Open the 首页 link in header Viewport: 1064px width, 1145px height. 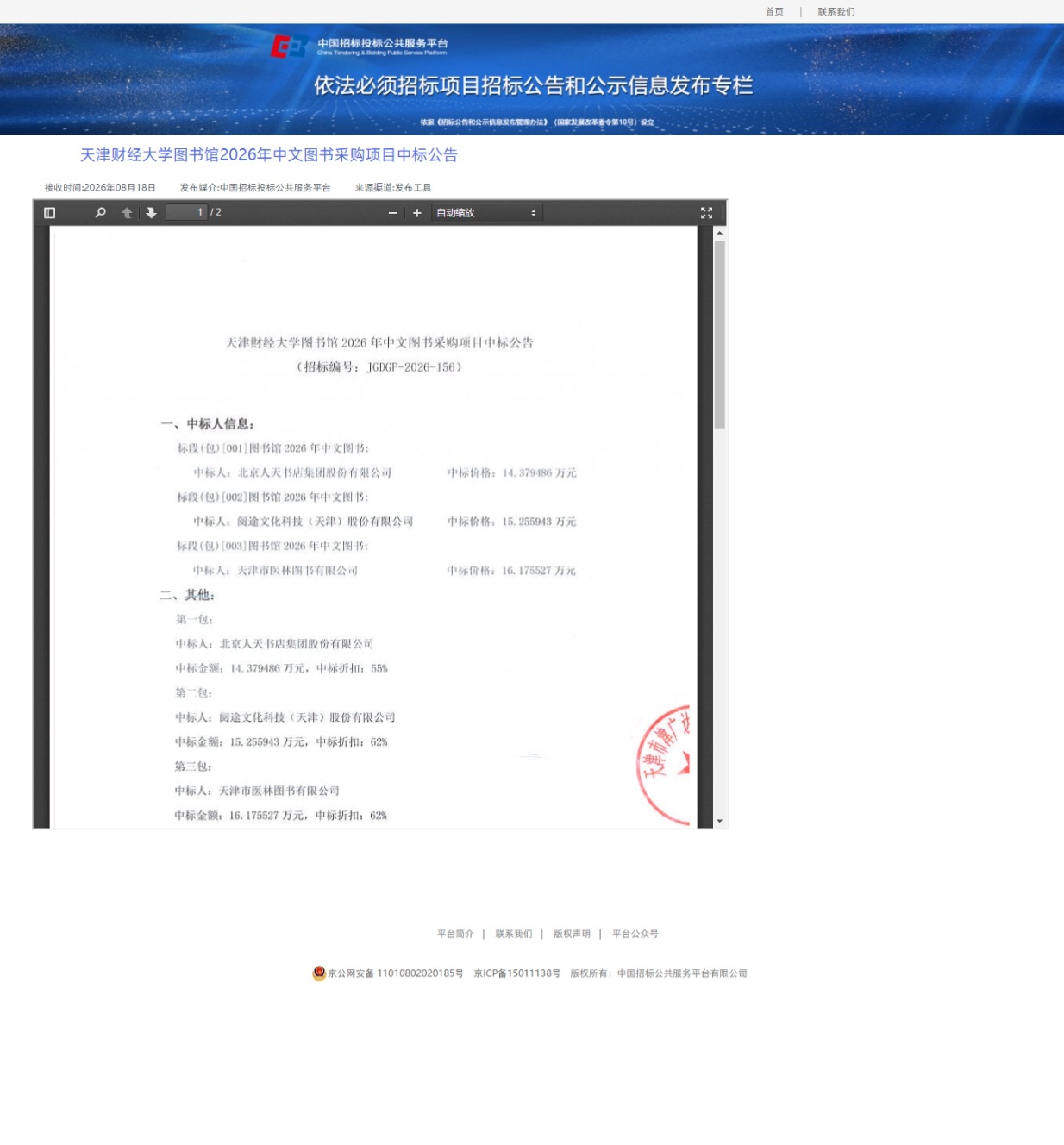774,11
